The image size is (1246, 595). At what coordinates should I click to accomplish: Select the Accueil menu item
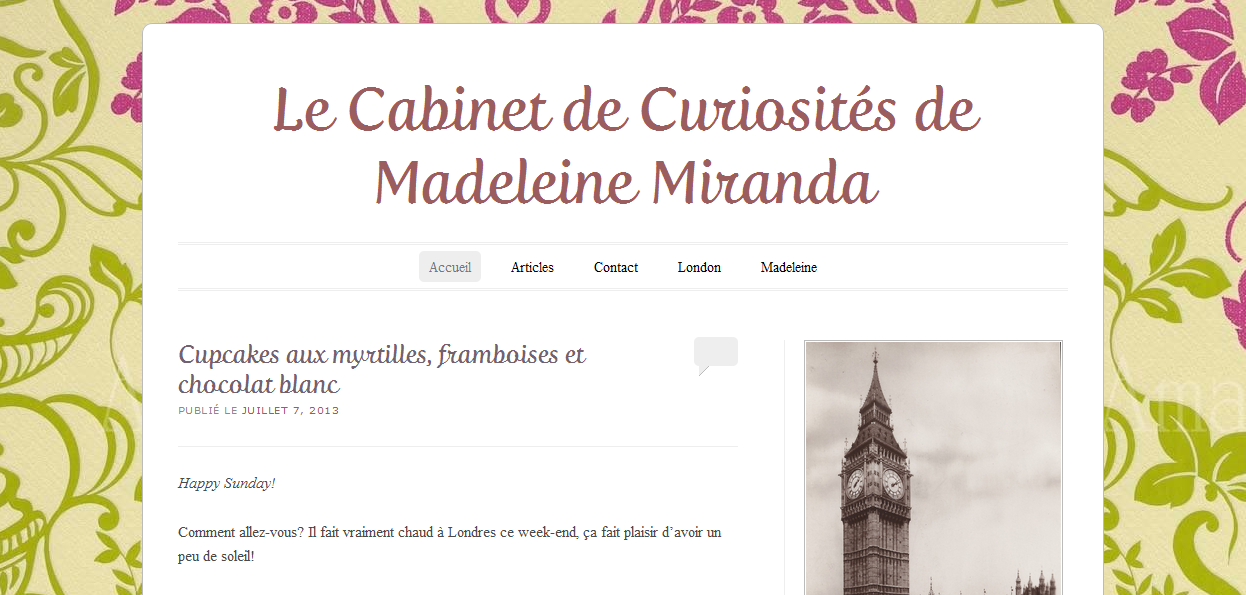pyautogui.click(x=450, y=267)
